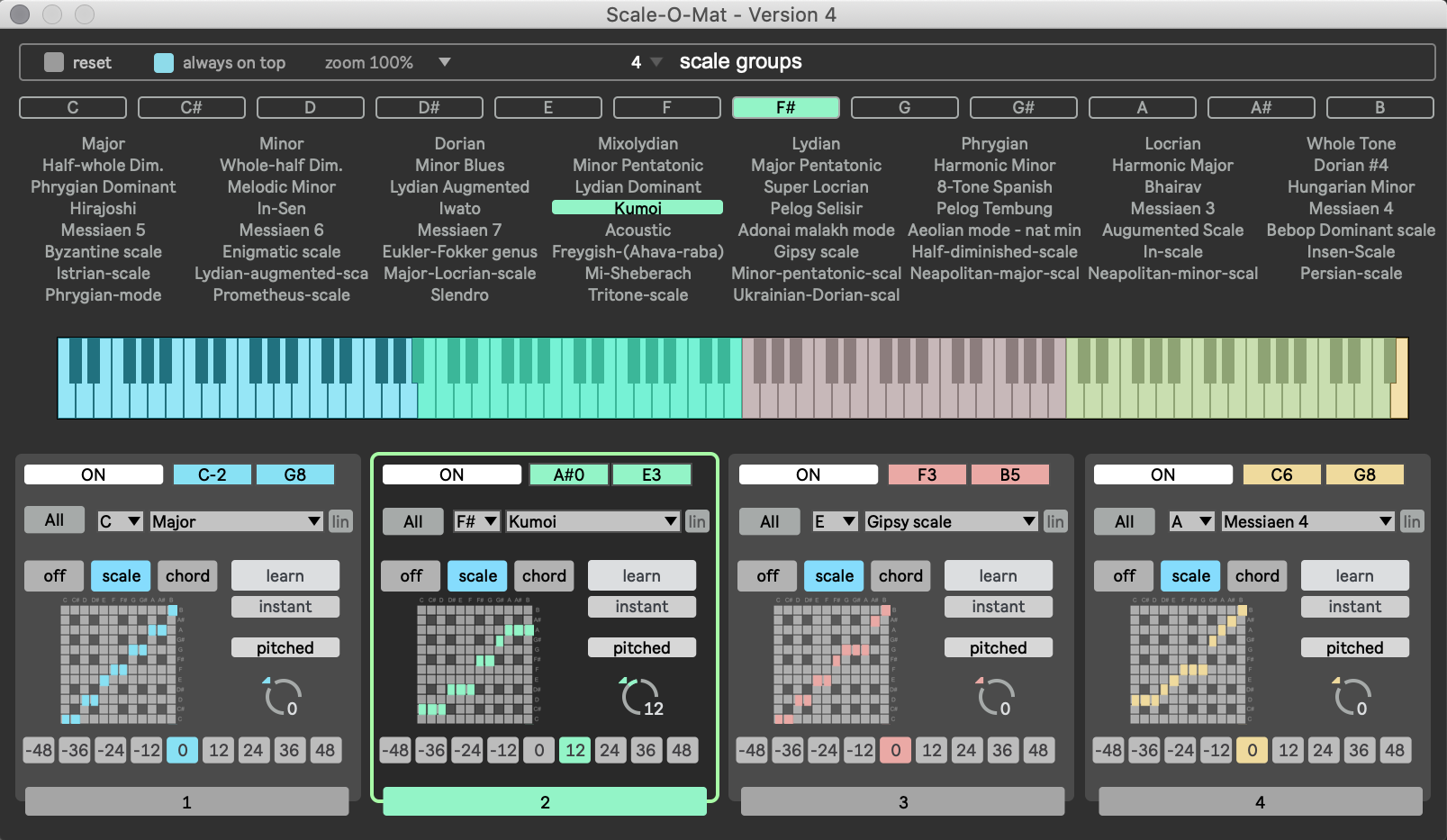Click the pitched button in group 4
The image size is (1447, 840).
1354,647
